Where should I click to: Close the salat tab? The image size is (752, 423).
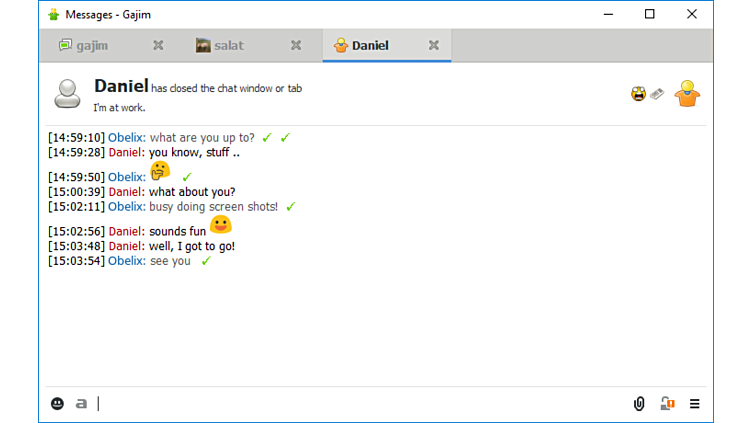pyautogui.click(x=296, y=46)
